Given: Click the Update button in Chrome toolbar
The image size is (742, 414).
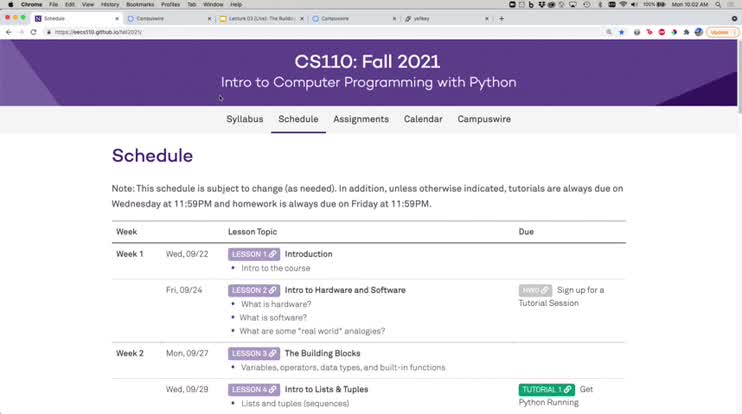Looking at the screenshot, I should 722,32.
